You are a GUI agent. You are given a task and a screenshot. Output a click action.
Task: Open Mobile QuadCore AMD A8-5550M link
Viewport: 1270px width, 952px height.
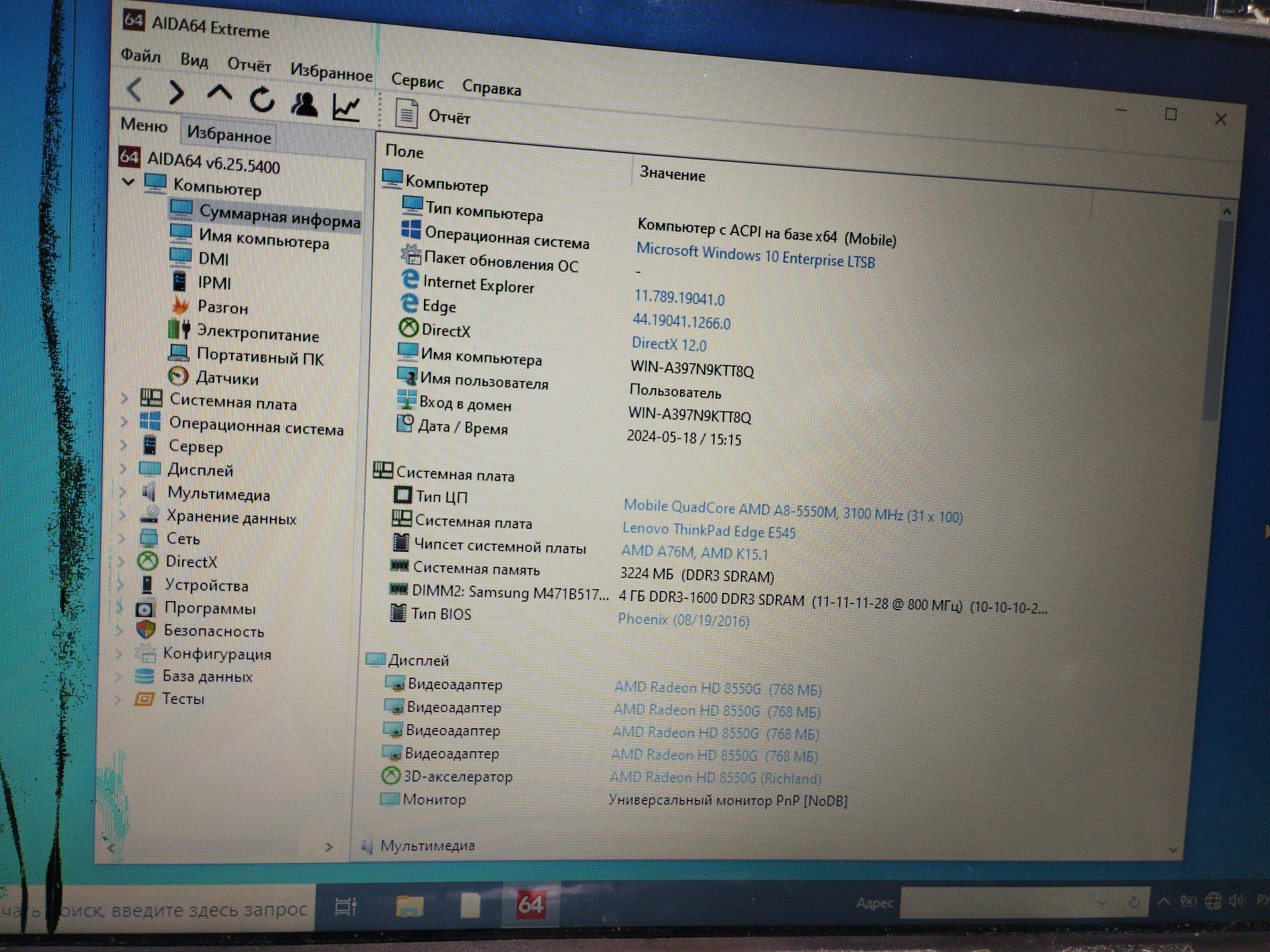793,511
